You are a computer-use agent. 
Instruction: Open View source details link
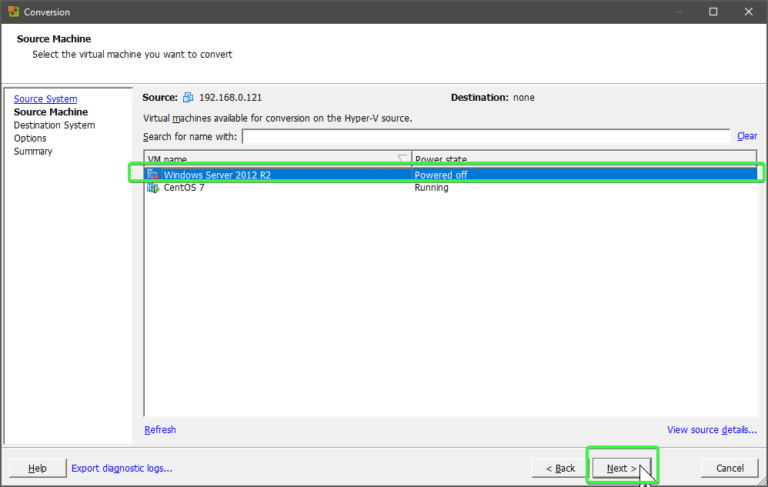[x=711, y=430]
